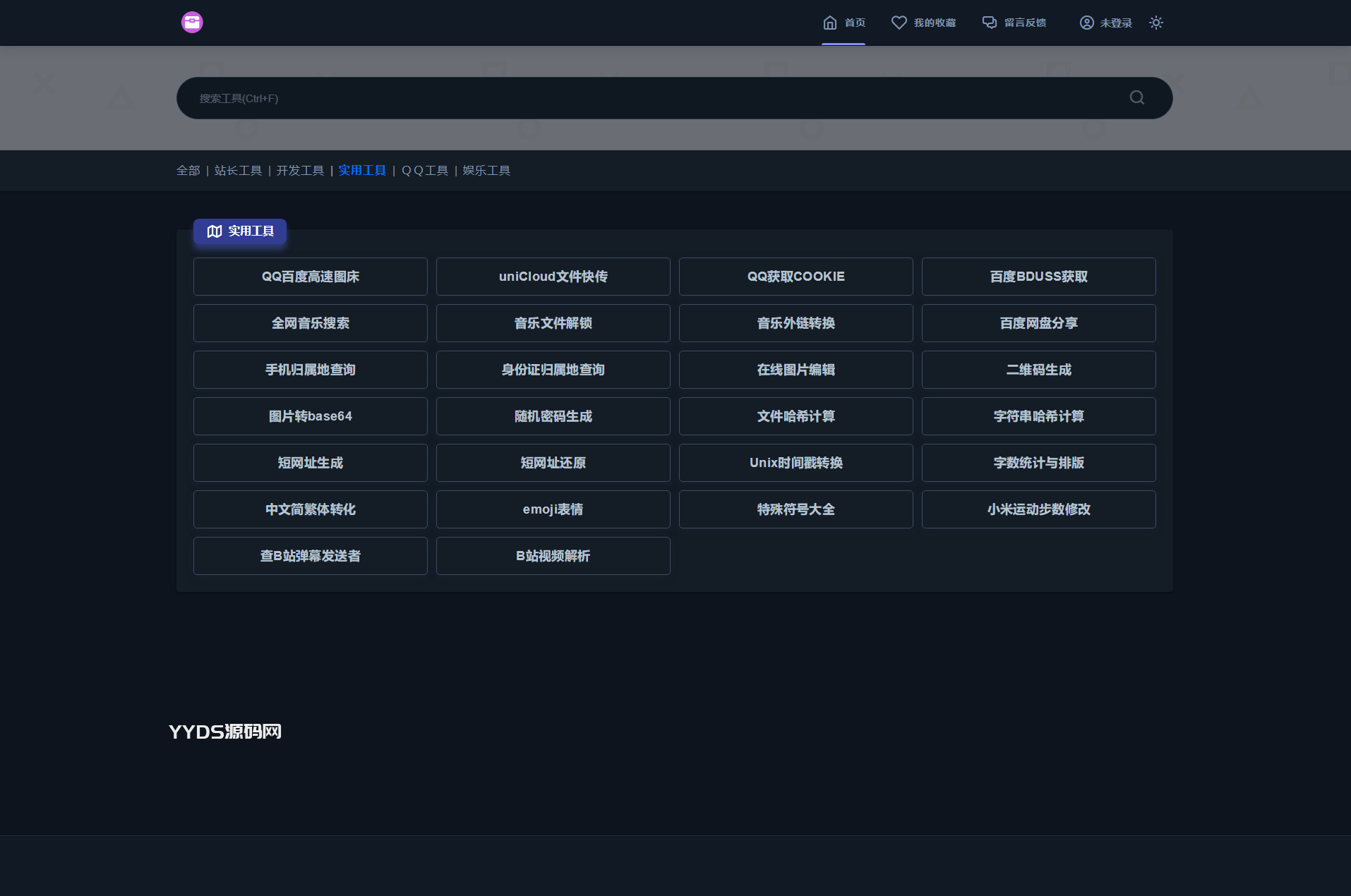Select the 站长工具 category tab
The image size is (1351, 896).
[x=238, y=171]
